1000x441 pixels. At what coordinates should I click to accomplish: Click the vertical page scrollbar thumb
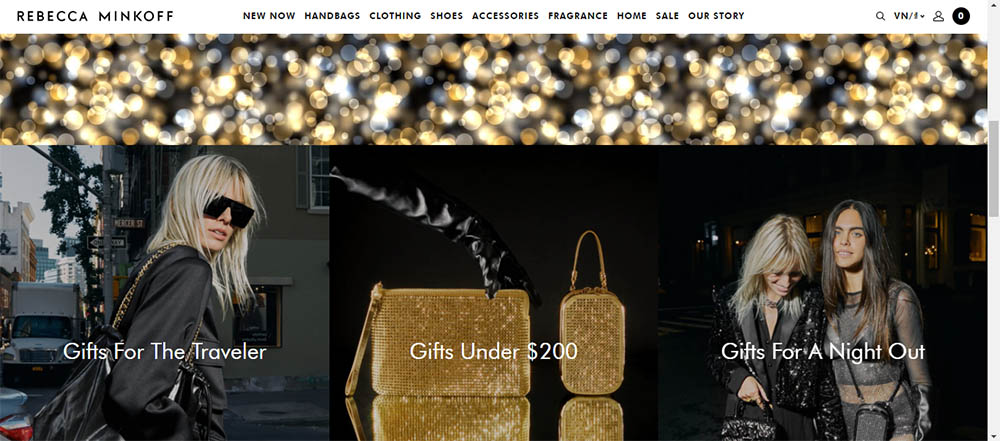pos(994,168)
